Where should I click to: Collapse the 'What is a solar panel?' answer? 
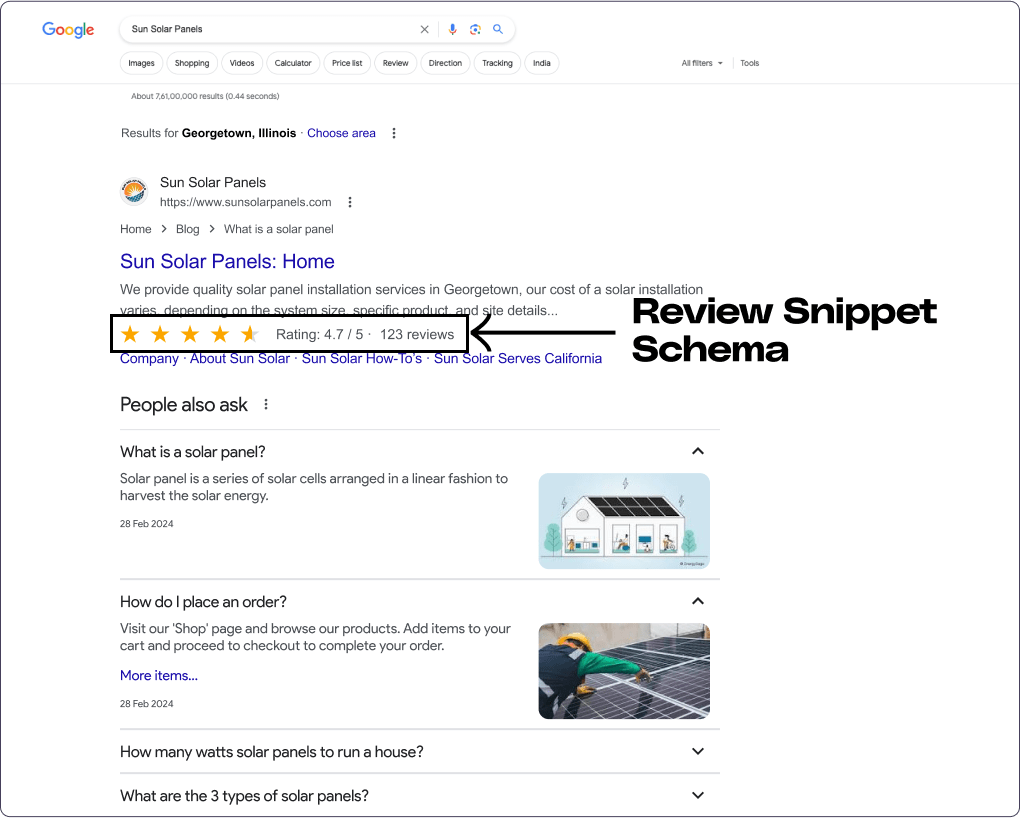697,451
